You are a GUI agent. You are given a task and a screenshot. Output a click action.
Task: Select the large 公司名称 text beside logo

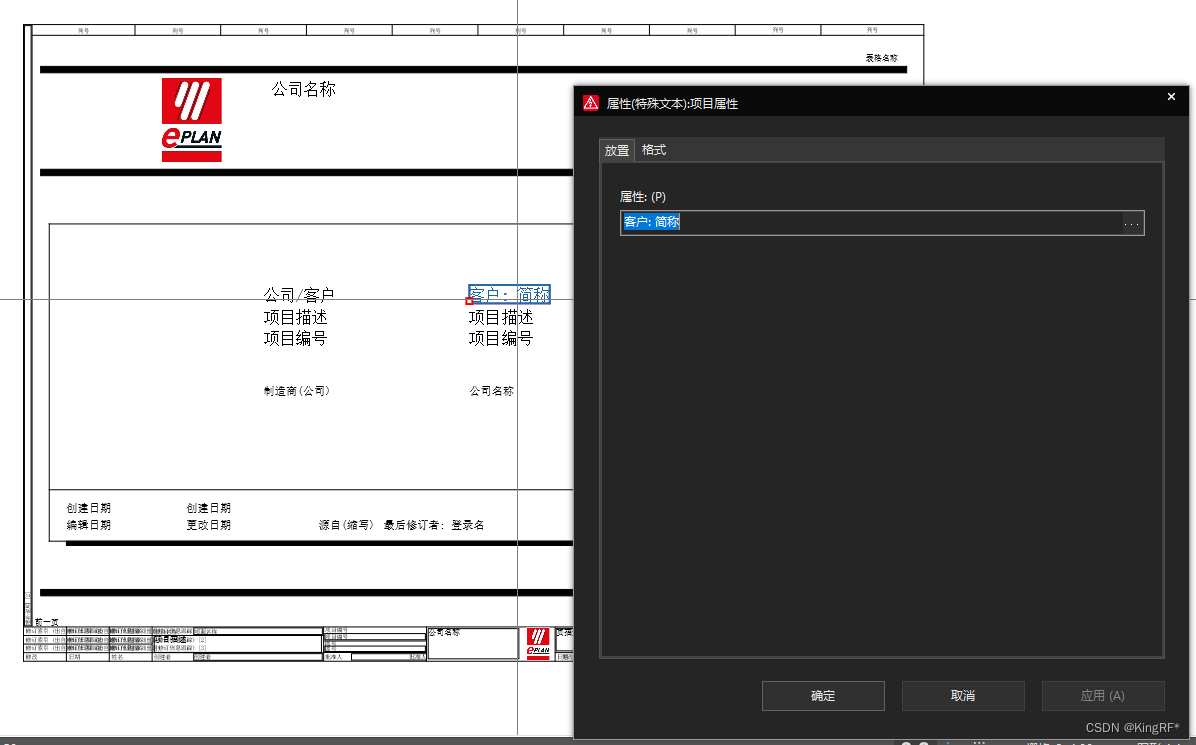(304, 90)
